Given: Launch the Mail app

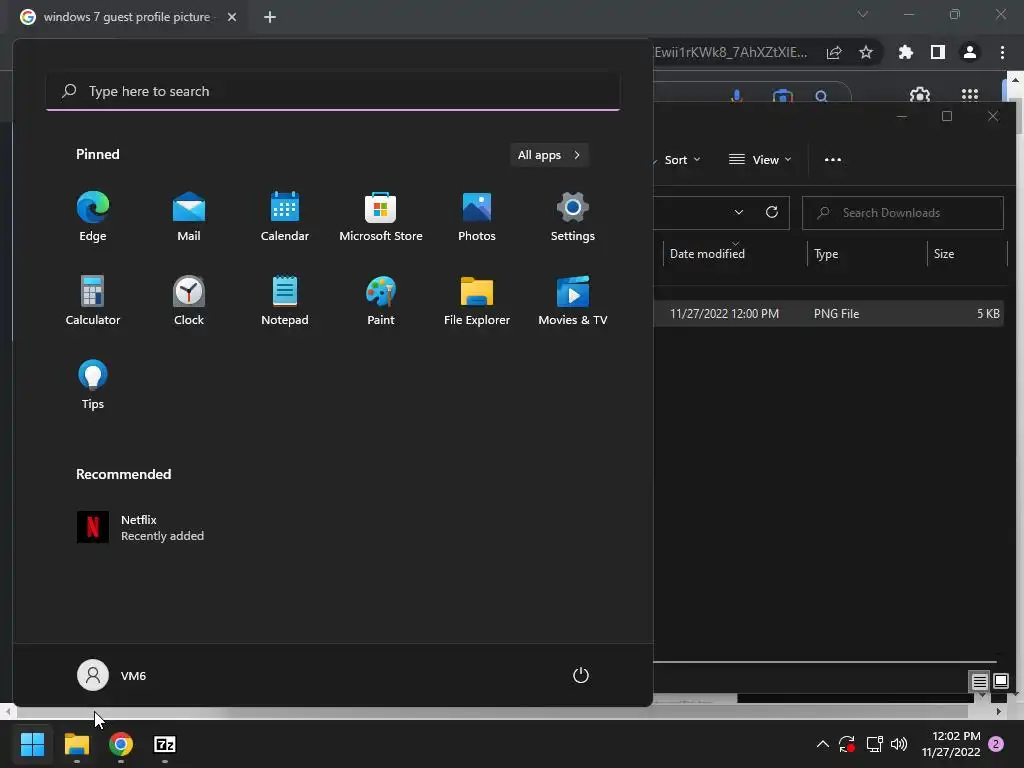Looking at the screenshot, I should 189,217.
